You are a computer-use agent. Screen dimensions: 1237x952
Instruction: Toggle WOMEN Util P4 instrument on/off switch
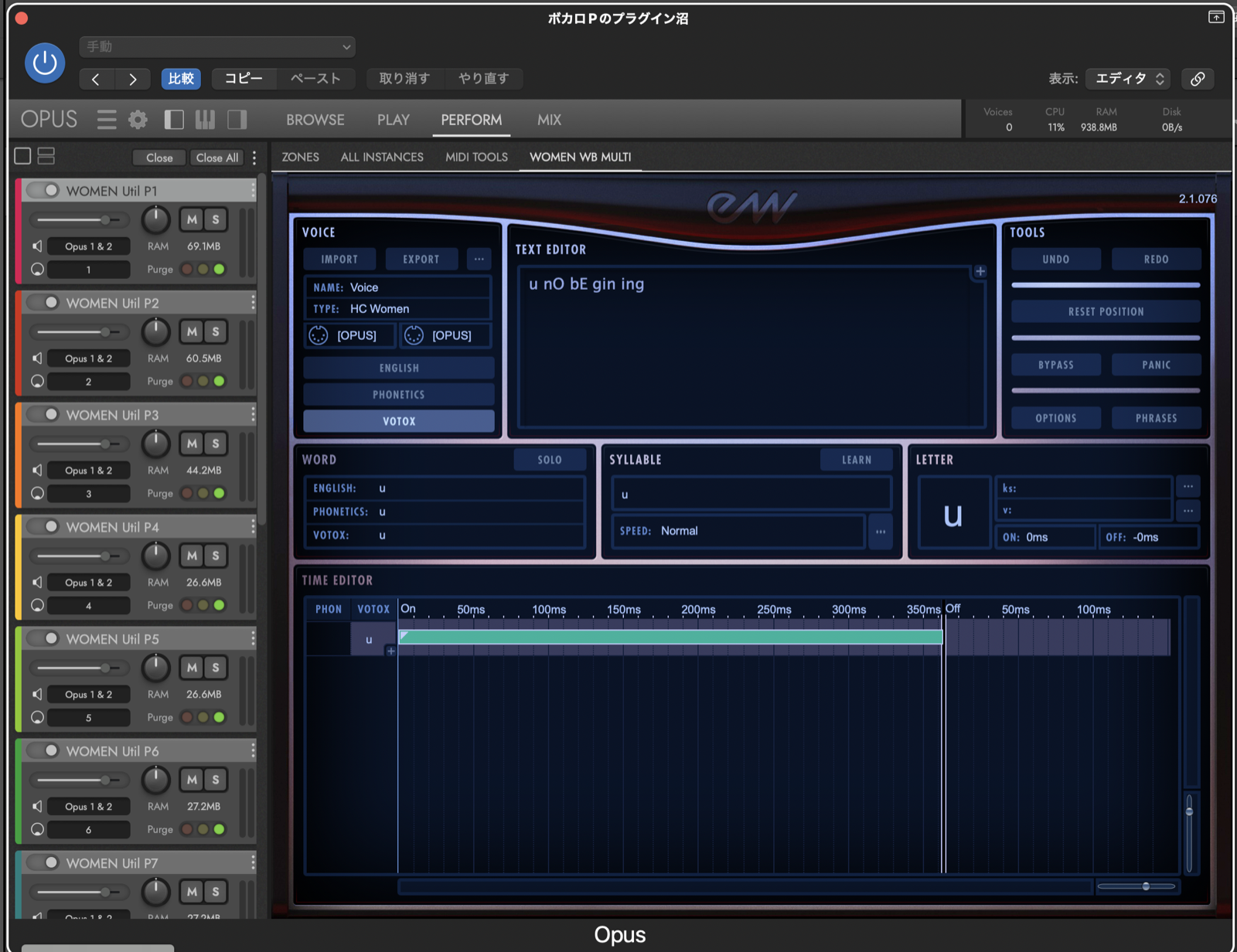[44, 526]
